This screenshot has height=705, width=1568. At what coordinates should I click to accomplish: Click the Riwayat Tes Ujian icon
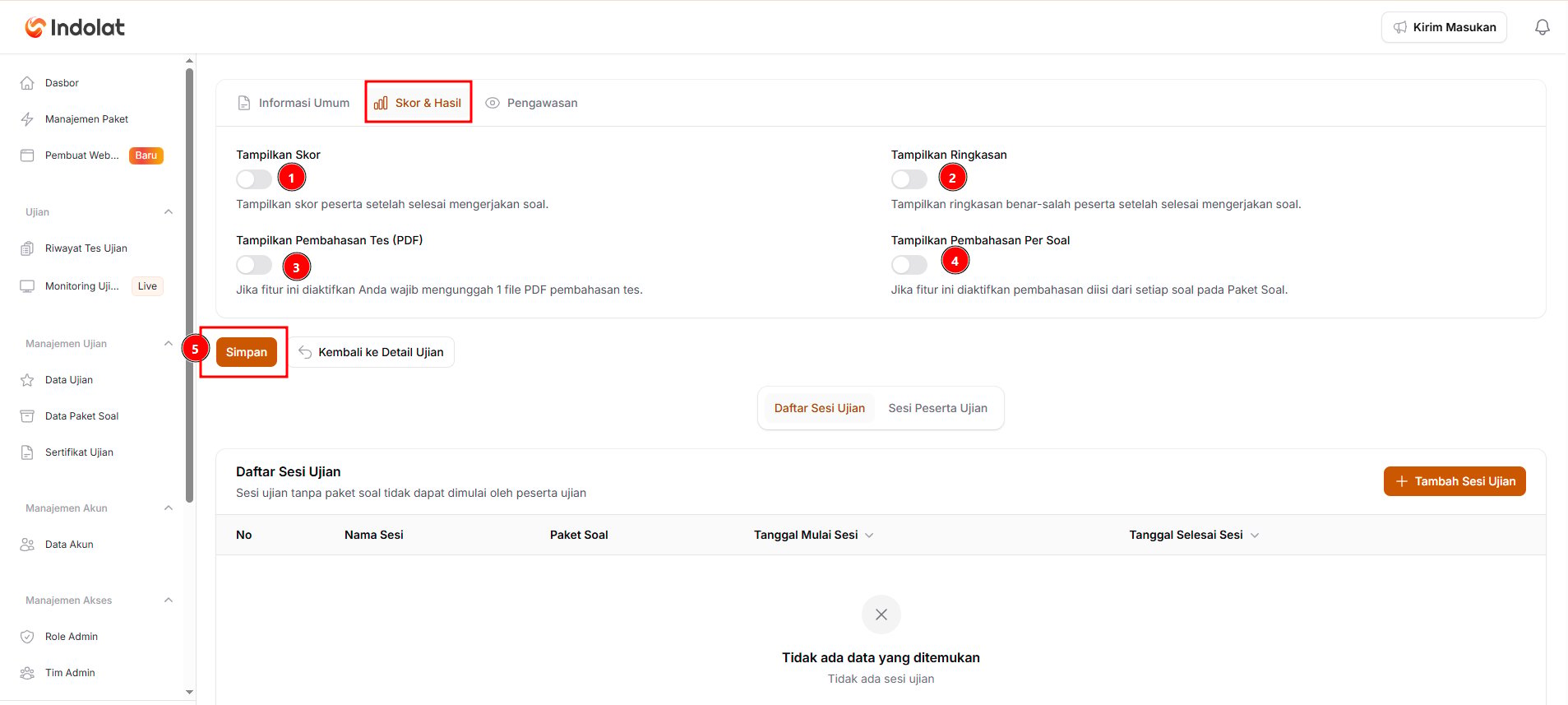[27, 248]
